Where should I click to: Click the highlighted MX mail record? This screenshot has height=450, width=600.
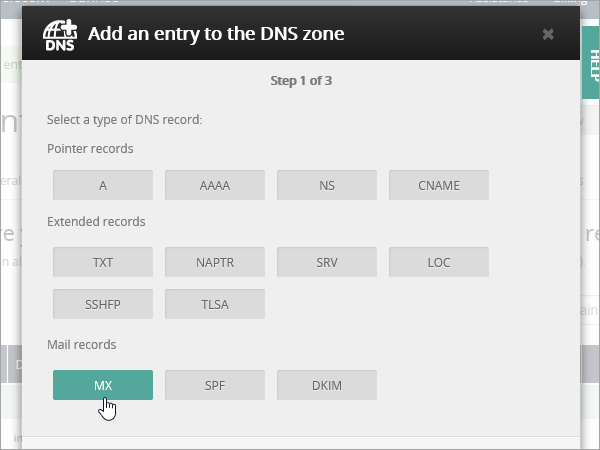(x=103, y=385)
